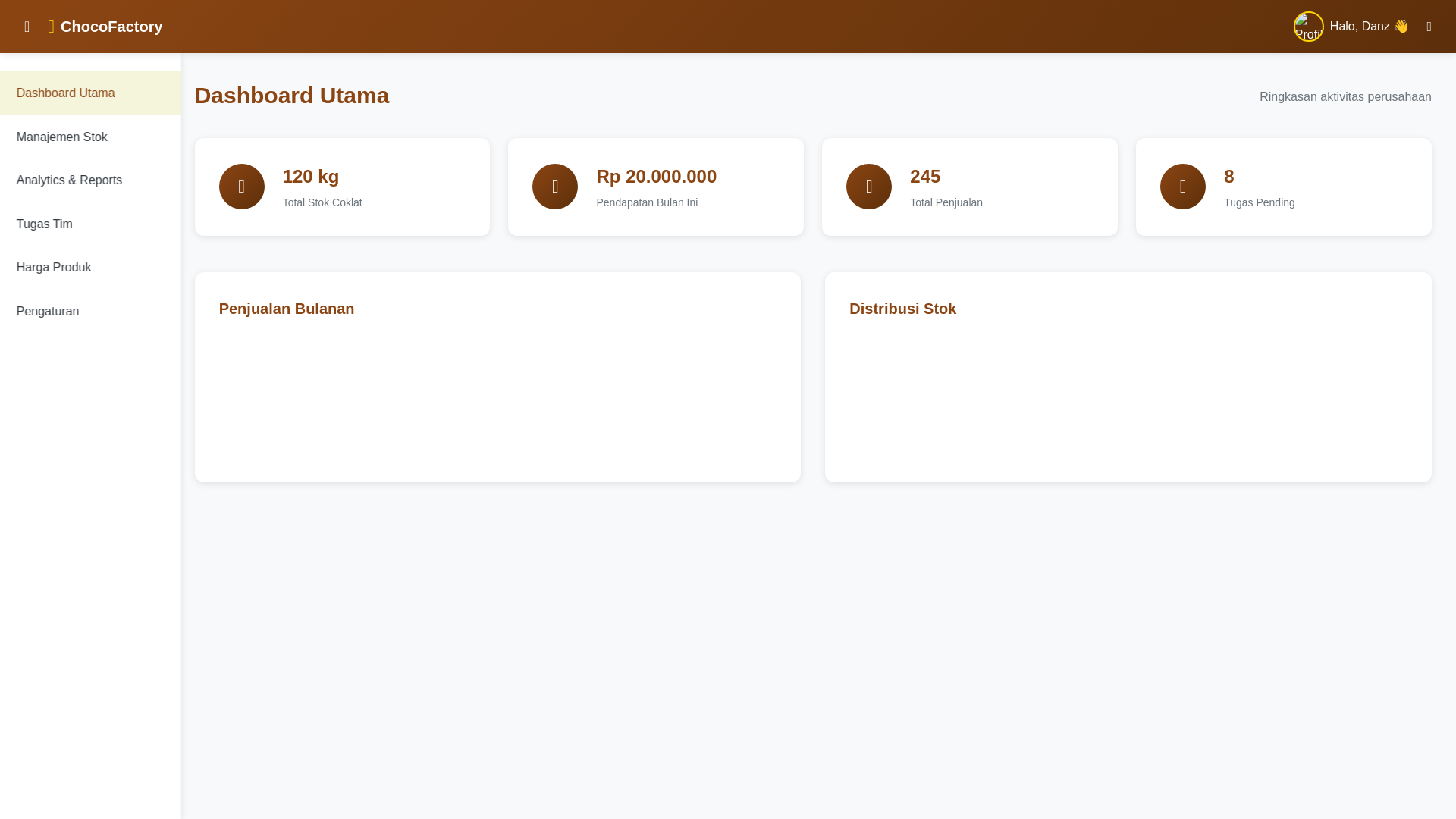Click the Tugas Pending icon
The width and height of the screenshot is (1456, 819).
click(x=1183, y=187)
